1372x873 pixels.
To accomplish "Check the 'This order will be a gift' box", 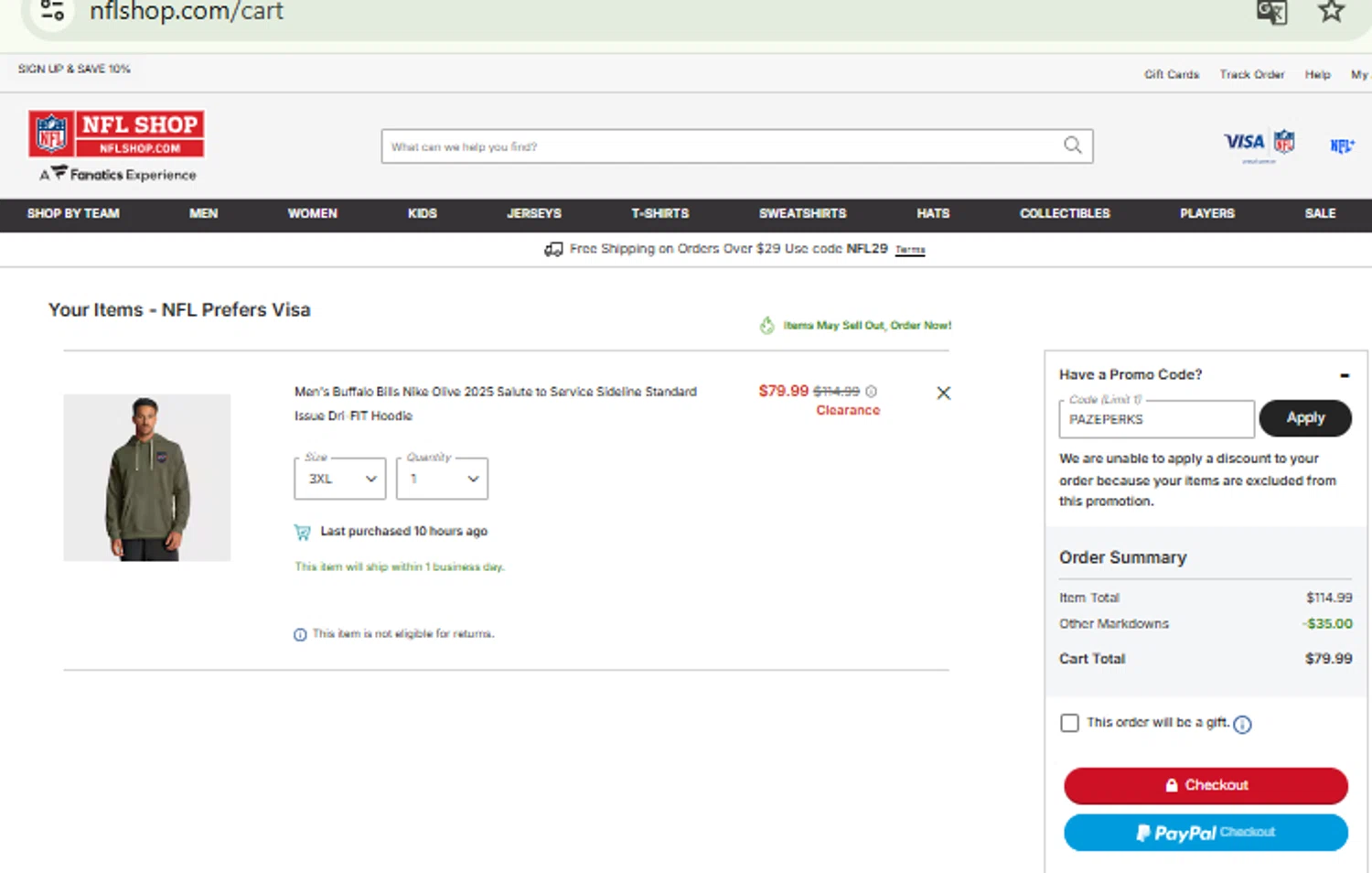I will 1069,723.
